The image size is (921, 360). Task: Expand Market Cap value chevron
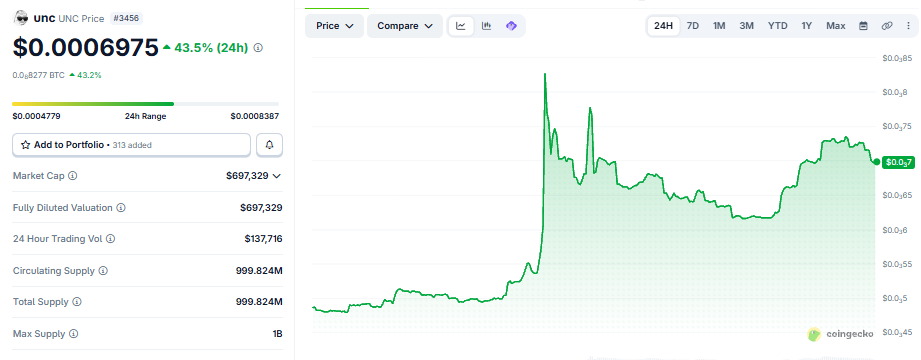pyautogui.click(x=277, y=176)
